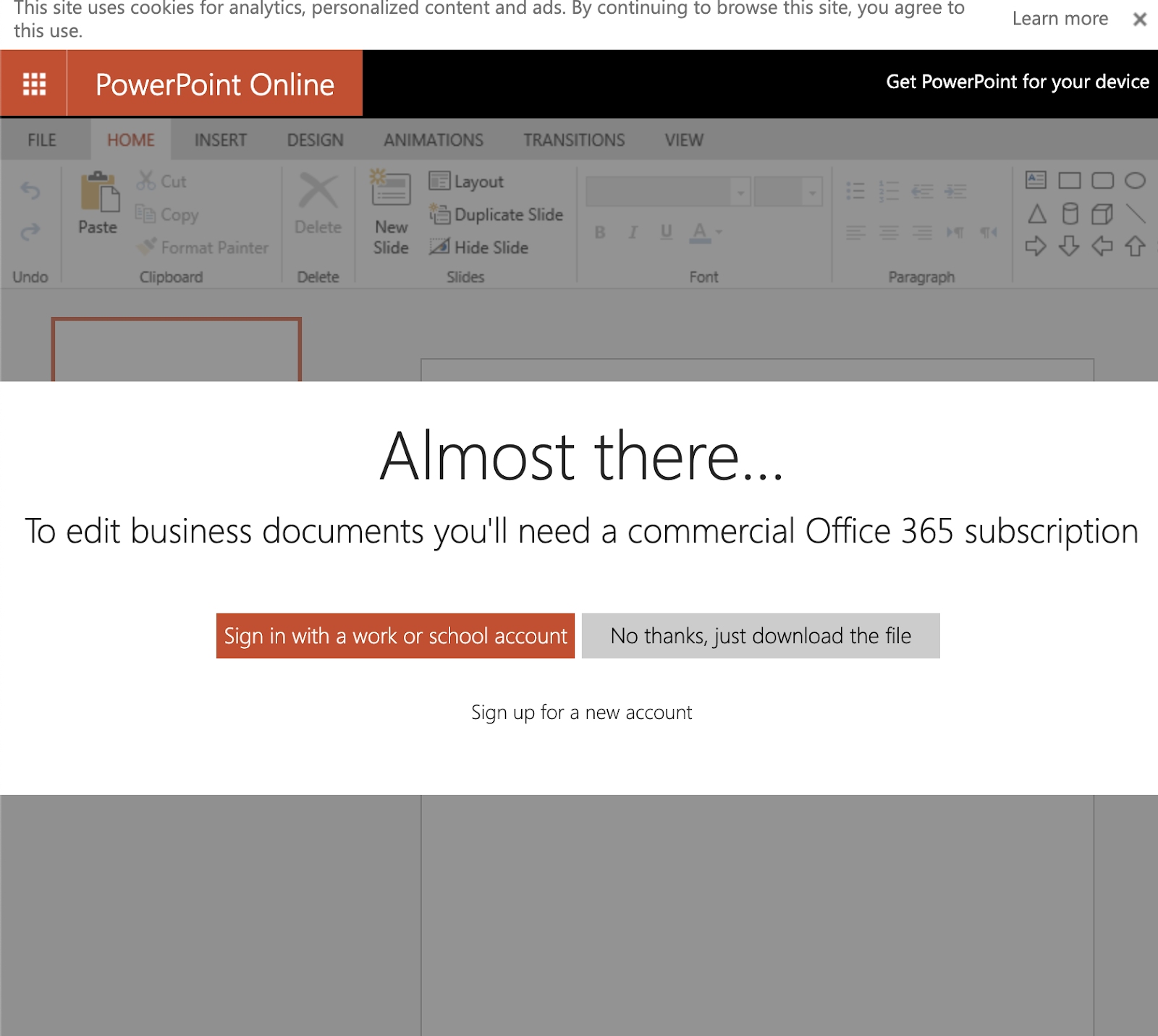The width and height of the screenshot is (1158, 1036).
Task: Select the line shape
Action: click(x=1136, y=213)
